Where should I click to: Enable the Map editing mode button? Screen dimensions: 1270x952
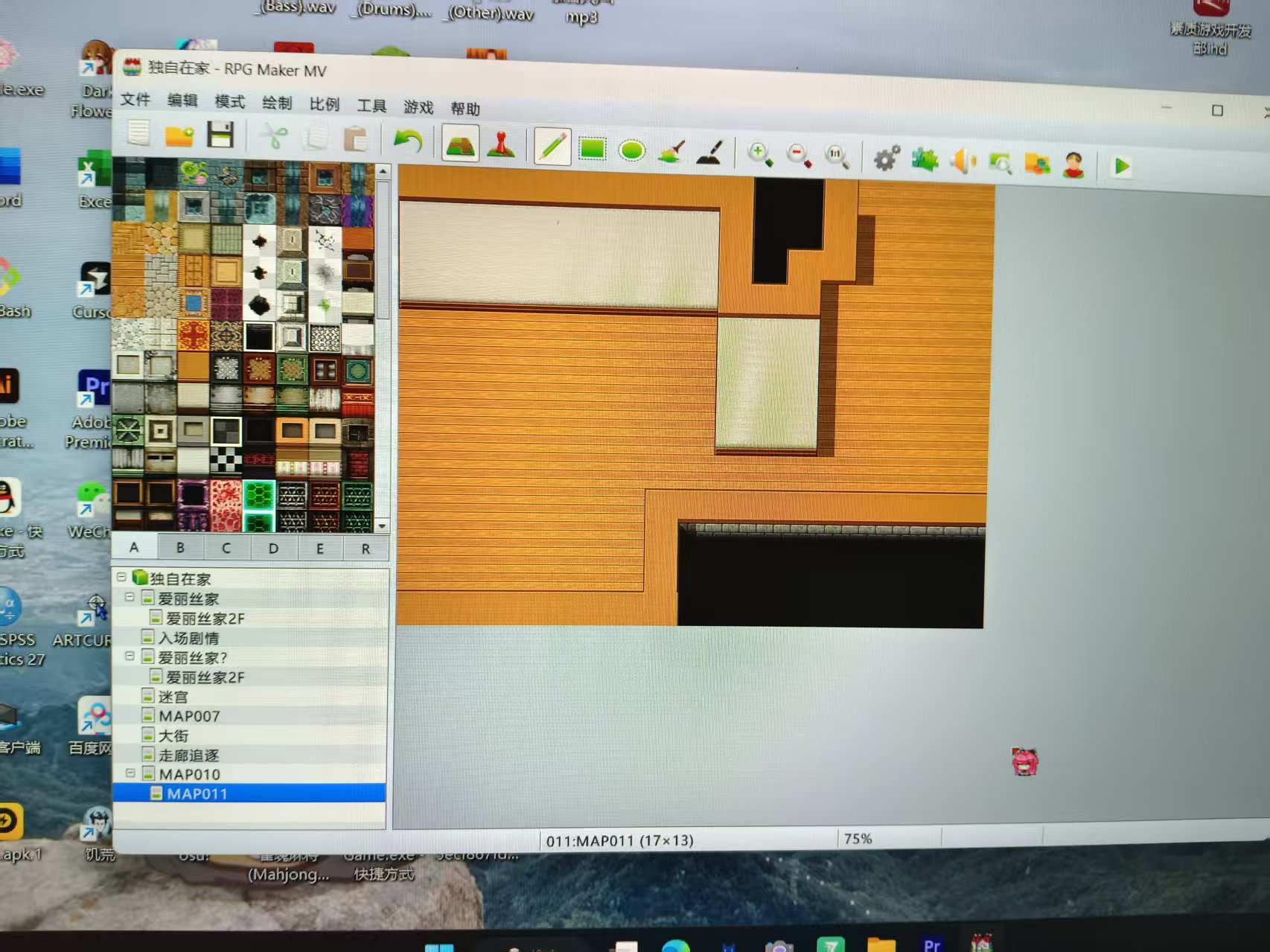460,143
